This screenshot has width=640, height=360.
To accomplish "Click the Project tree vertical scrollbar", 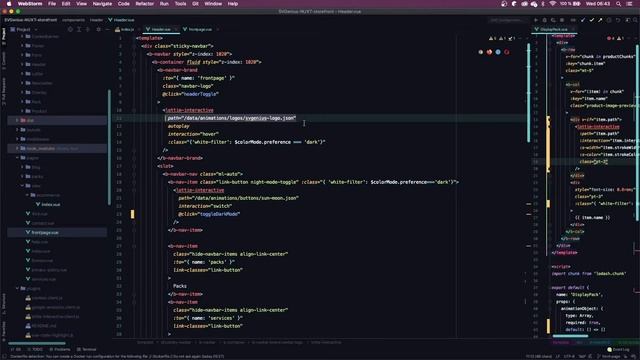I will [x=109, y=147].
